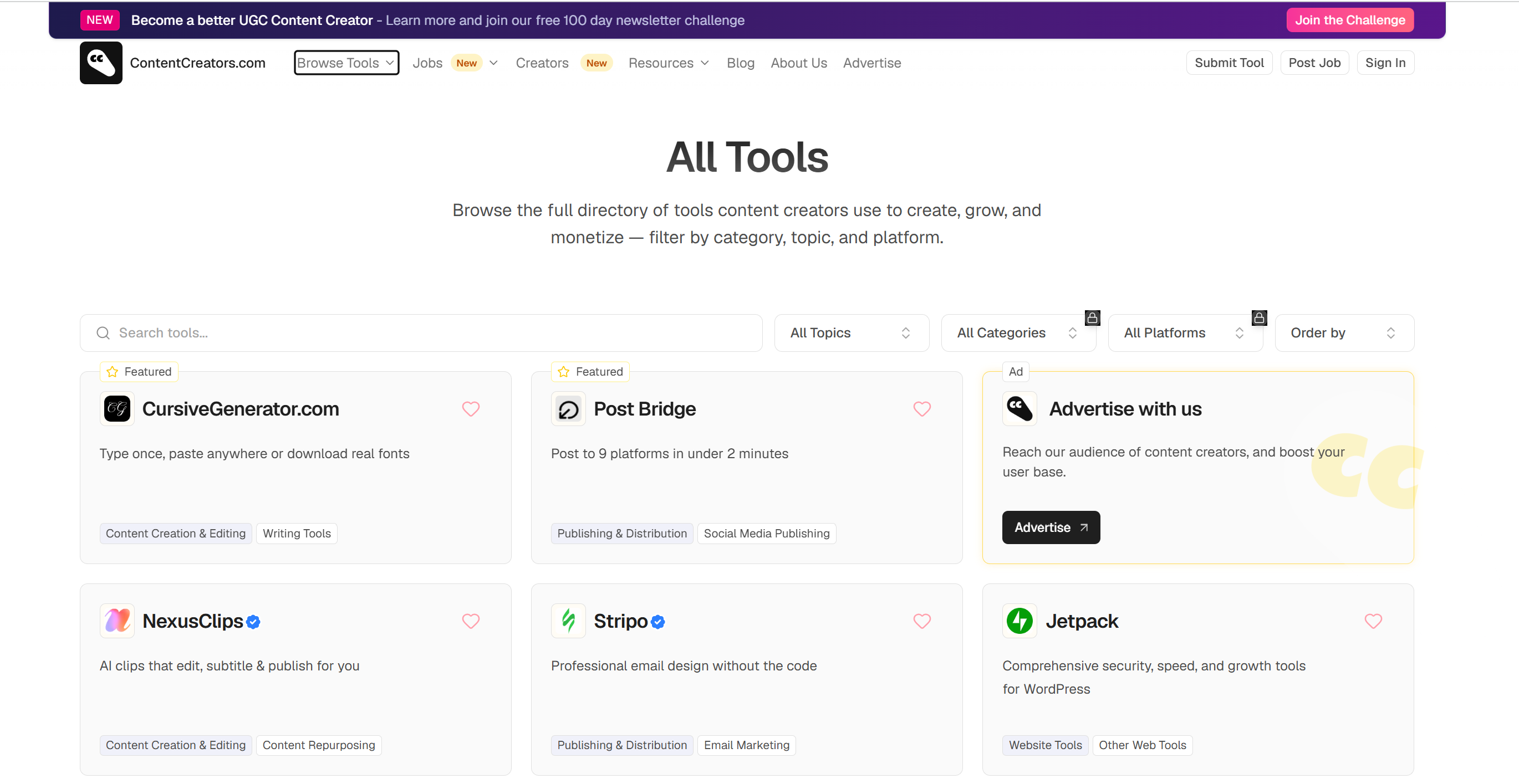
Task: Favorite Jetpack with the heart
Action: (x=1373, y=621)
